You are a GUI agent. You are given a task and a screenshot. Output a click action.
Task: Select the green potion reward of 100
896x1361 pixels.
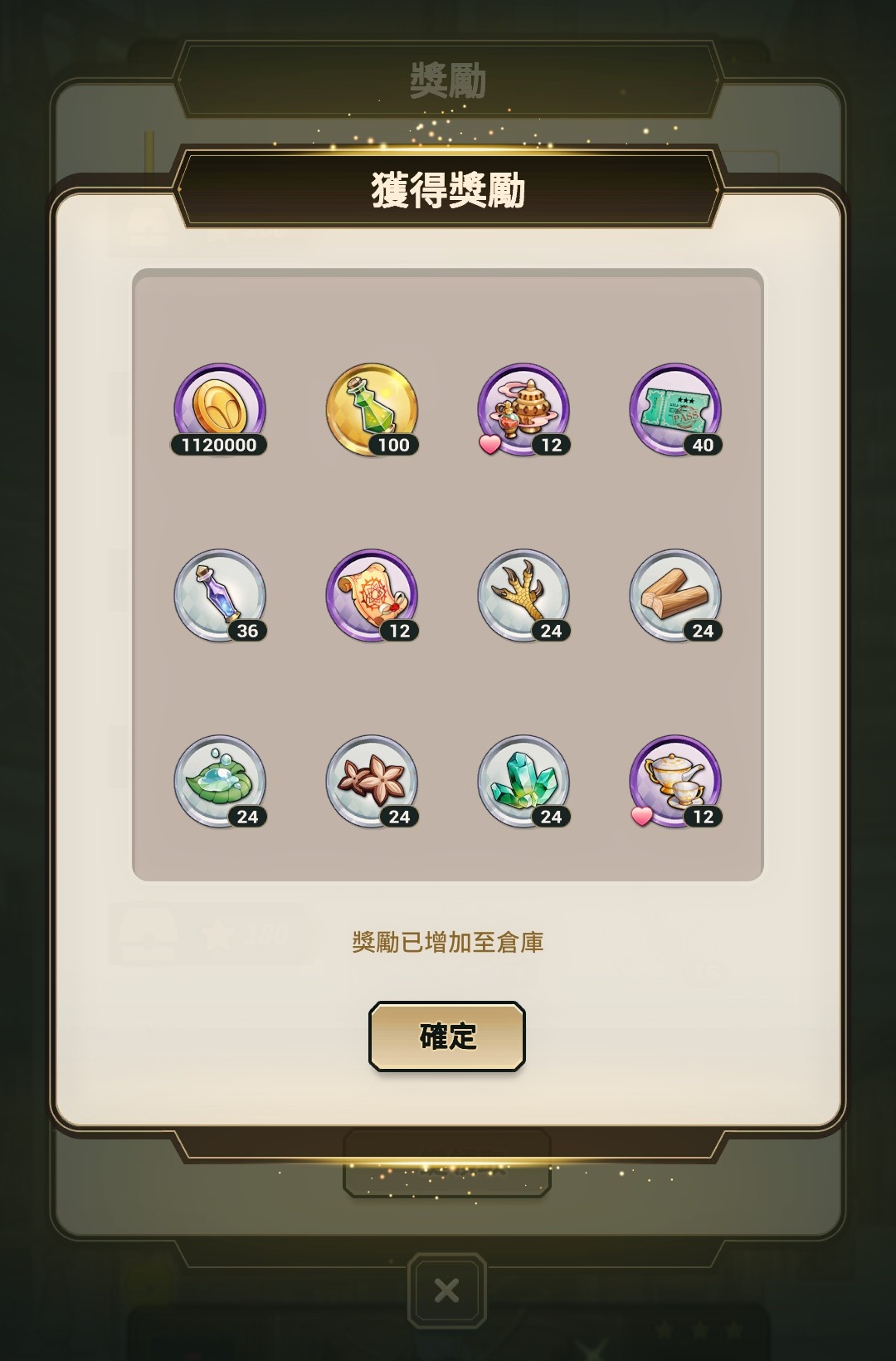372,410
